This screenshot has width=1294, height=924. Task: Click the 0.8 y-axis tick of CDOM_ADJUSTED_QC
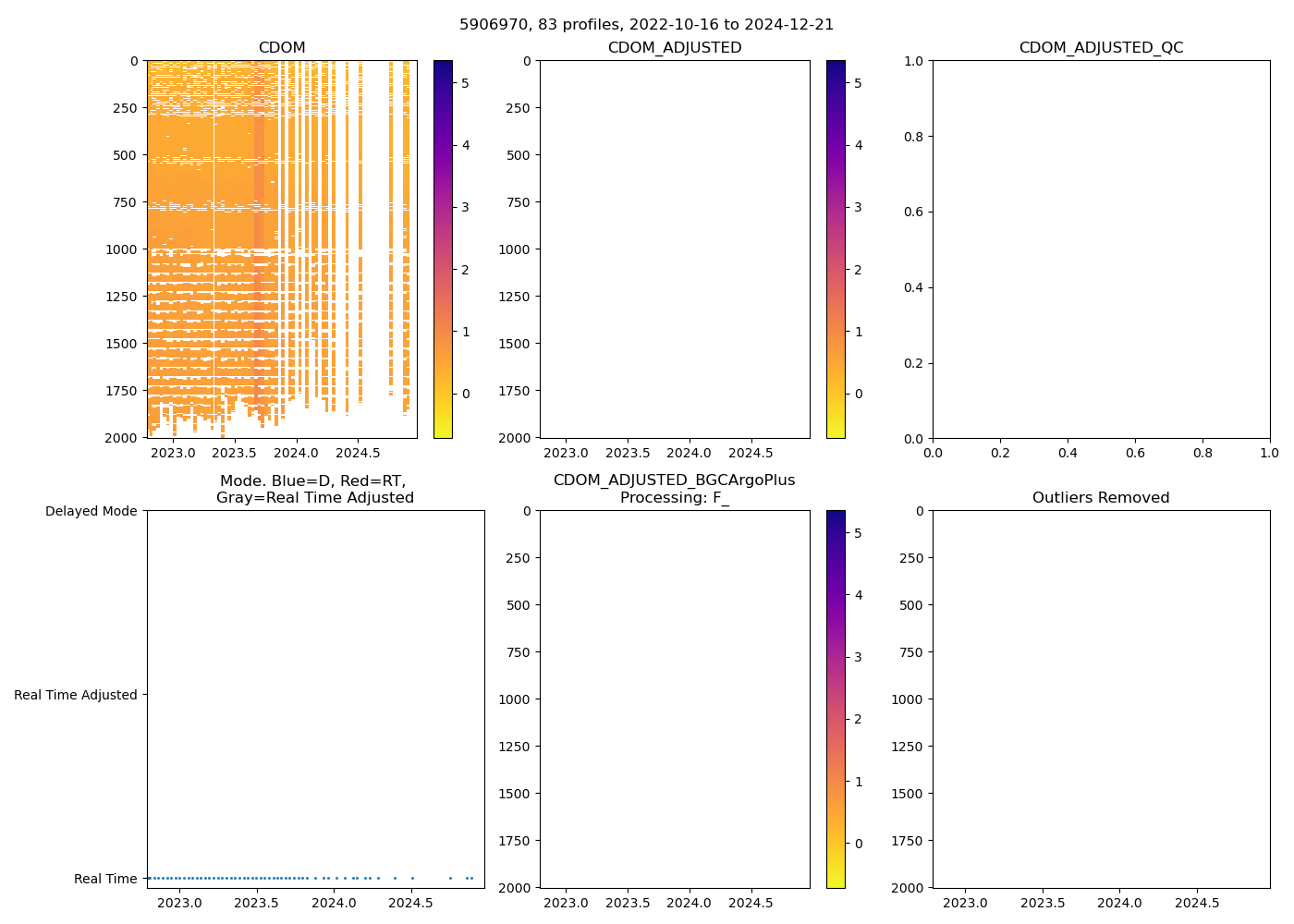(x=915, y=137)
